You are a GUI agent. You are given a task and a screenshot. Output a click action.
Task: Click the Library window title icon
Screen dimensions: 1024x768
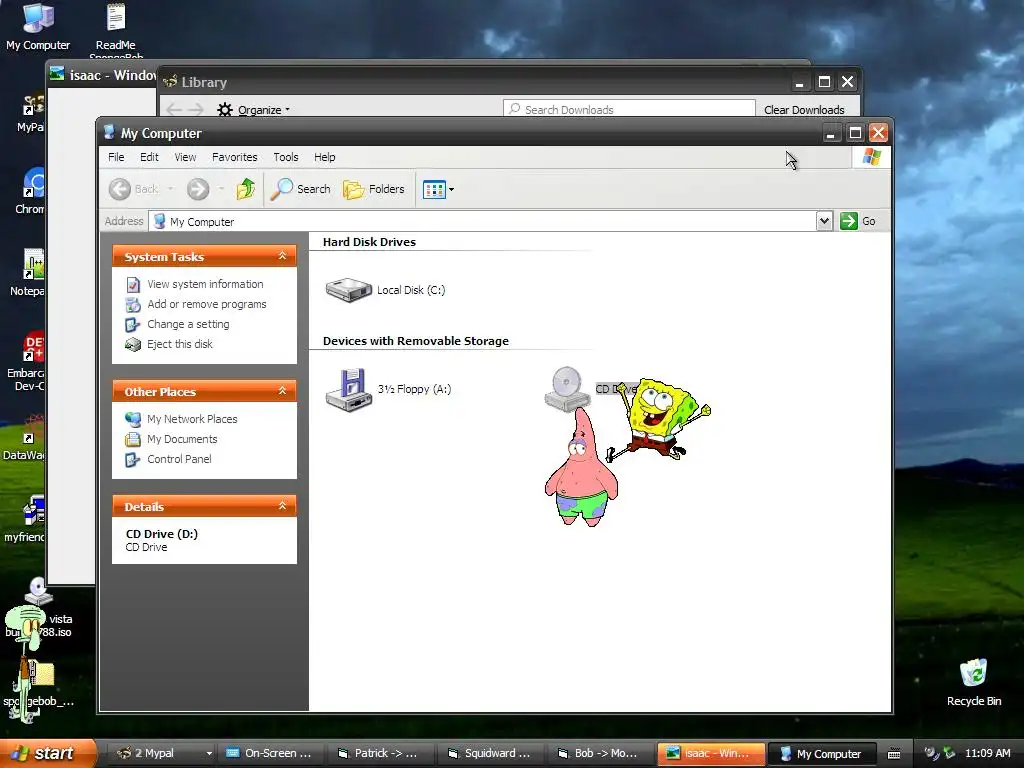pos(170,82)
